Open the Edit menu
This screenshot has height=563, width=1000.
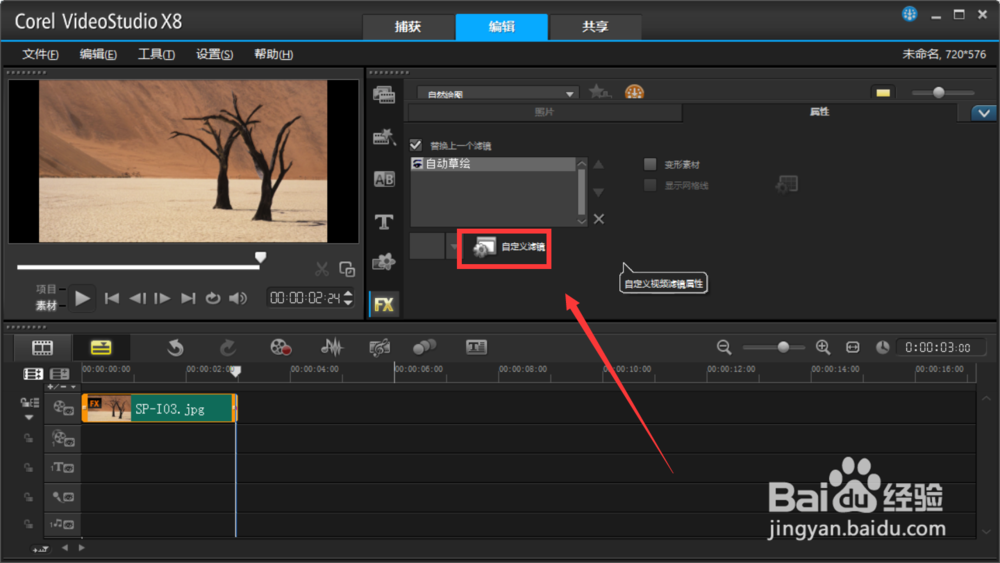[x=98, y=54]
